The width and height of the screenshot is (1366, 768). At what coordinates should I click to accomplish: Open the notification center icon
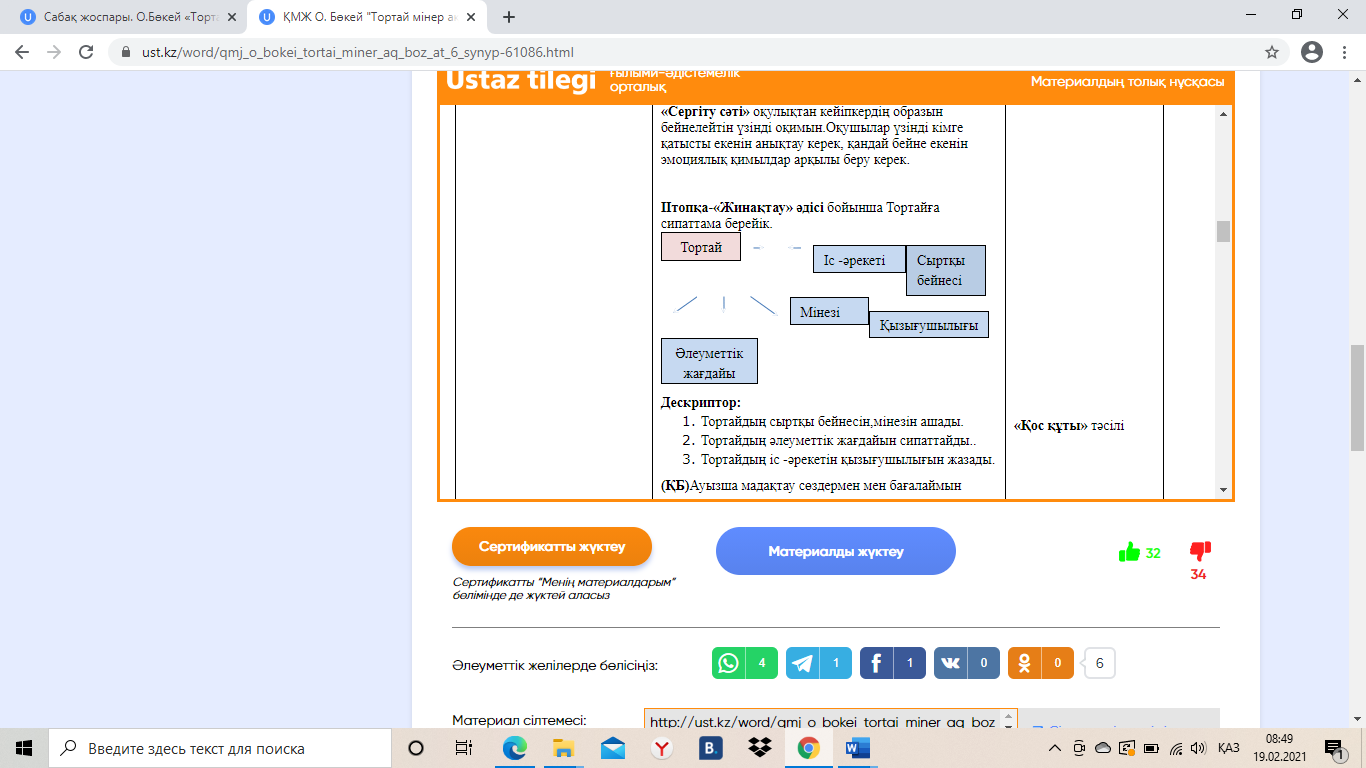[x=1333, y=748]
